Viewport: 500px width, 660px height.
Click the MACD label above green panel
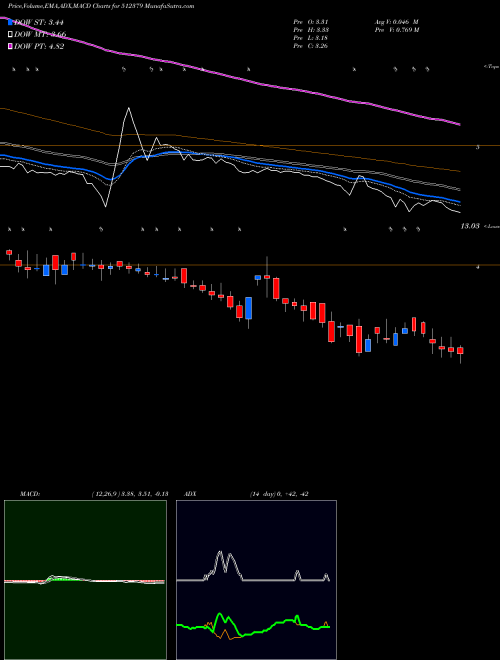pos(30,494)
